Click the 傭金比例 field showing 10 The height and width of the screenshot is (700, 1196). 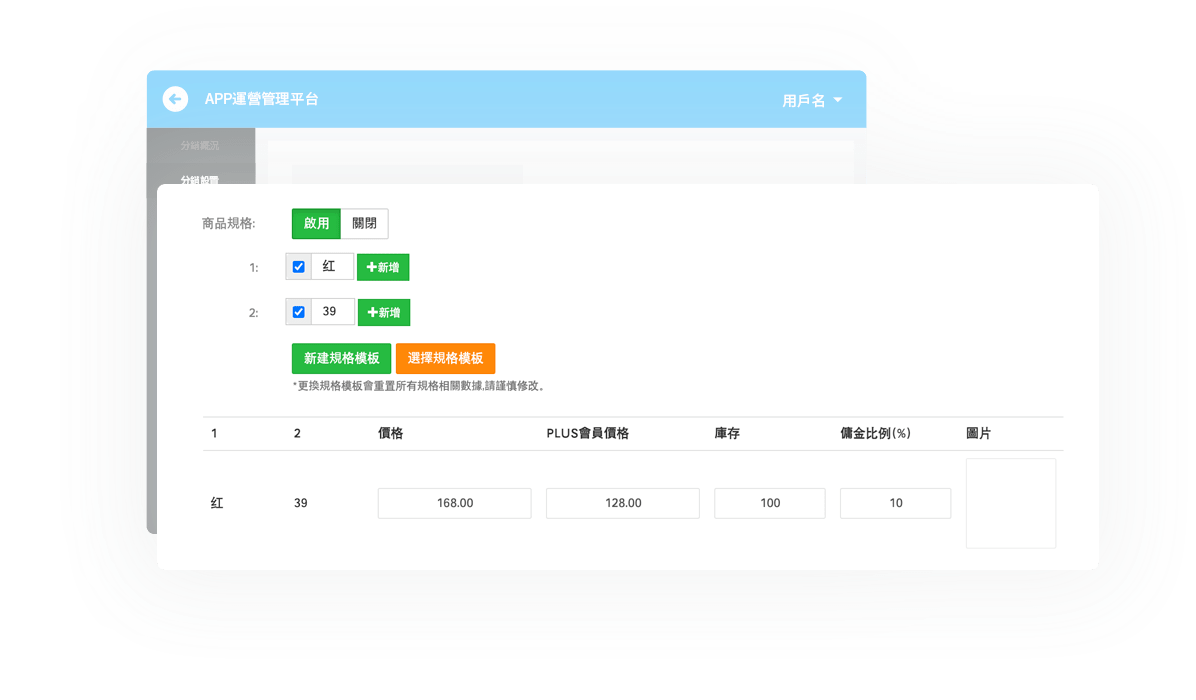[x=895, y=503]
